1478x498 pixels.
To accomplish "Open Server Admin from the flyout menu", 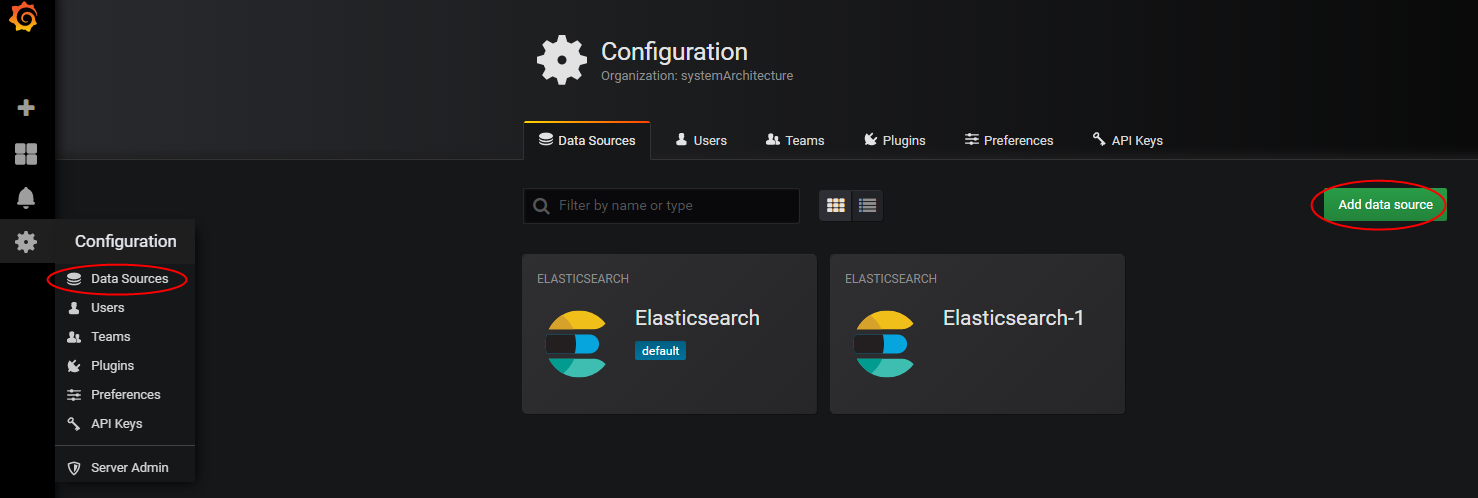I will 125,468.
